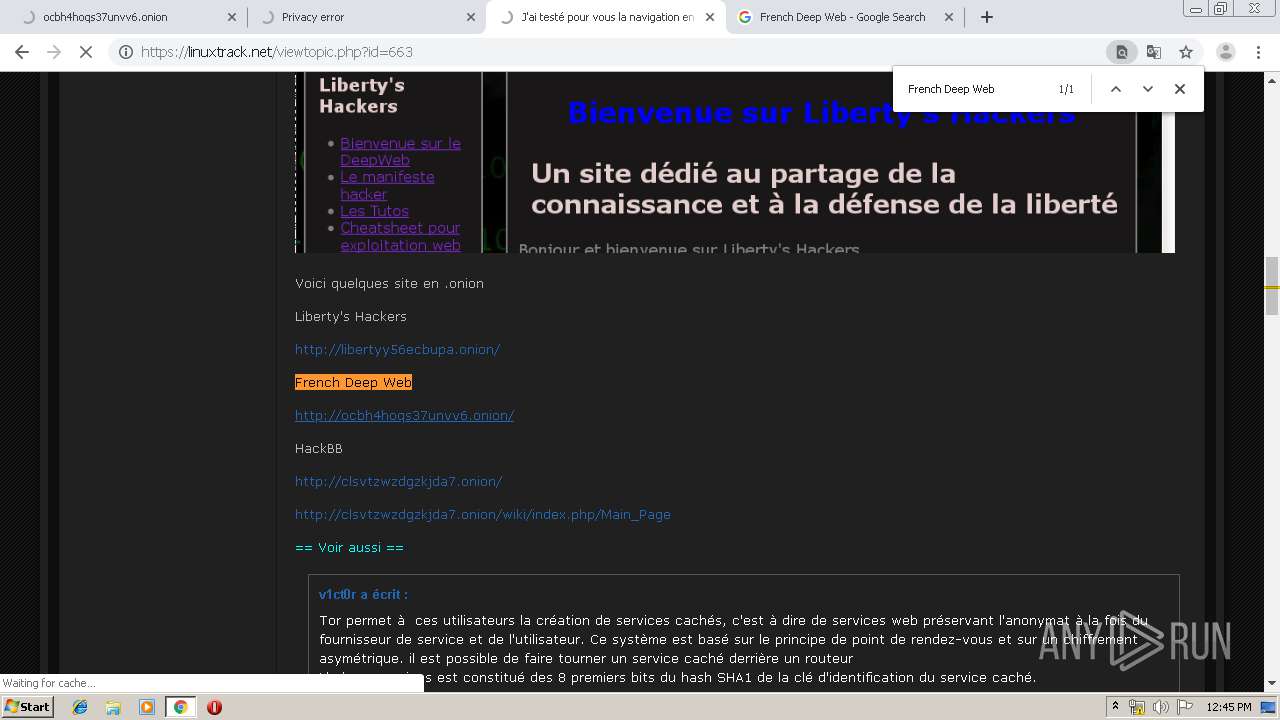Open the clsvtzwzdgzkjda7 wiki Main_Page link

coord(482,514)
